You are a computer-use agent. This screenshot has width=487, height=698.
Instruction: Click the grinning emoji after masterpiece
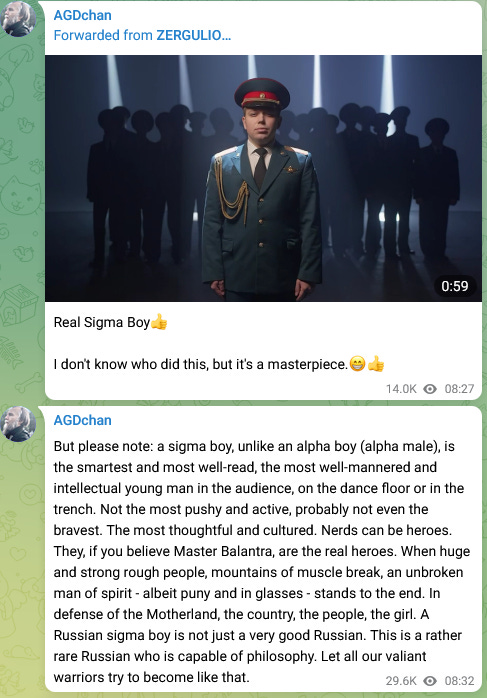pos(357,364)
